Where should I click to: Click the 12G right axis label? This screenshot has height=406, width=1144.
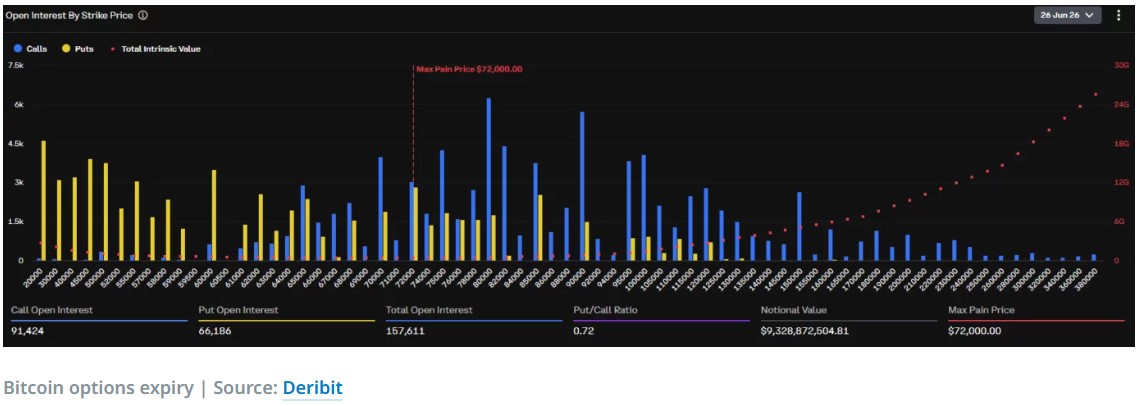coord(1121,183)
